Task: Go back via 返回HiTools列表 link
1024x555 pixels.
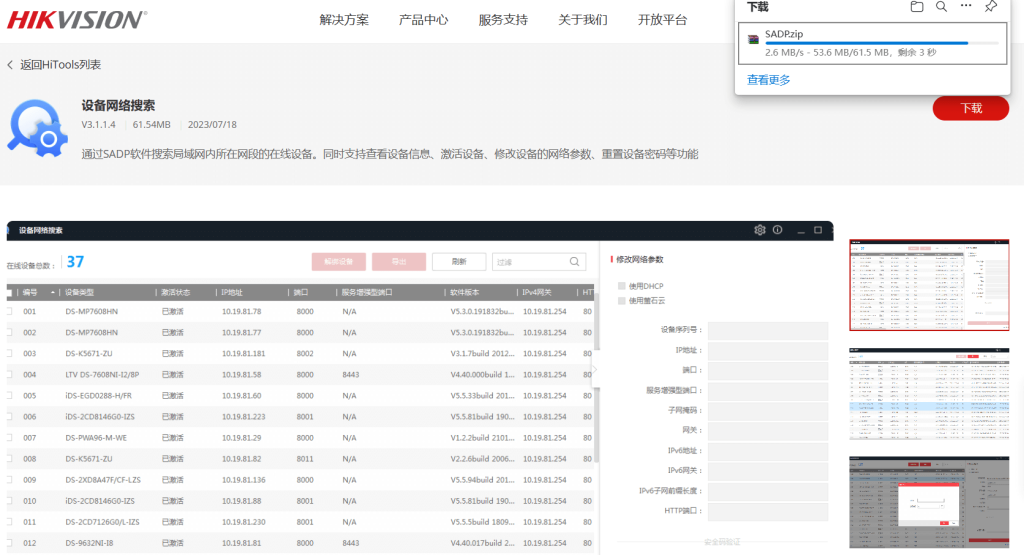Action: (x=60, y=65)
